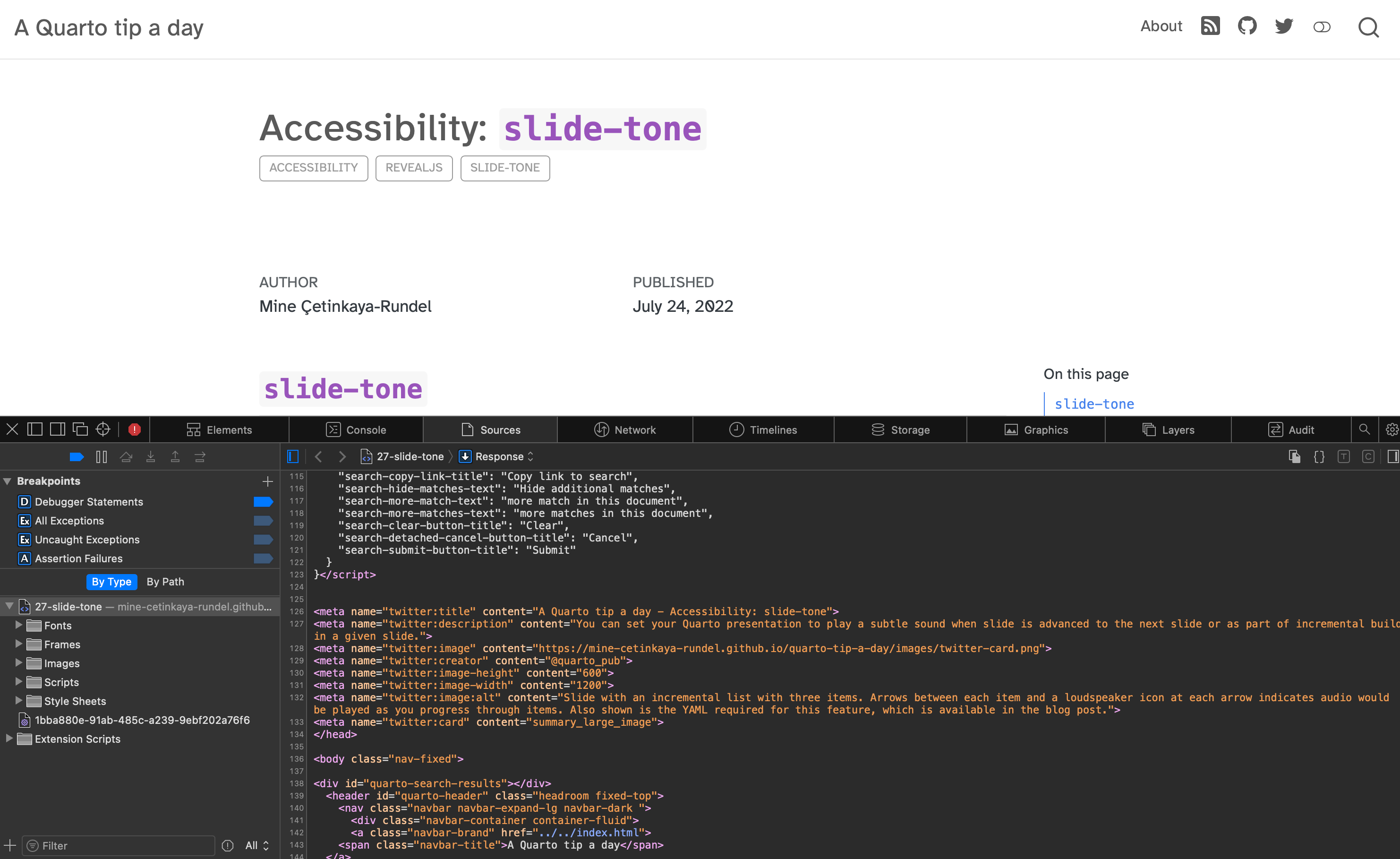Click 27-slide-tone in source path bar
The height and width of the screenshot is (859, 1400).
[x=402, y=456]
